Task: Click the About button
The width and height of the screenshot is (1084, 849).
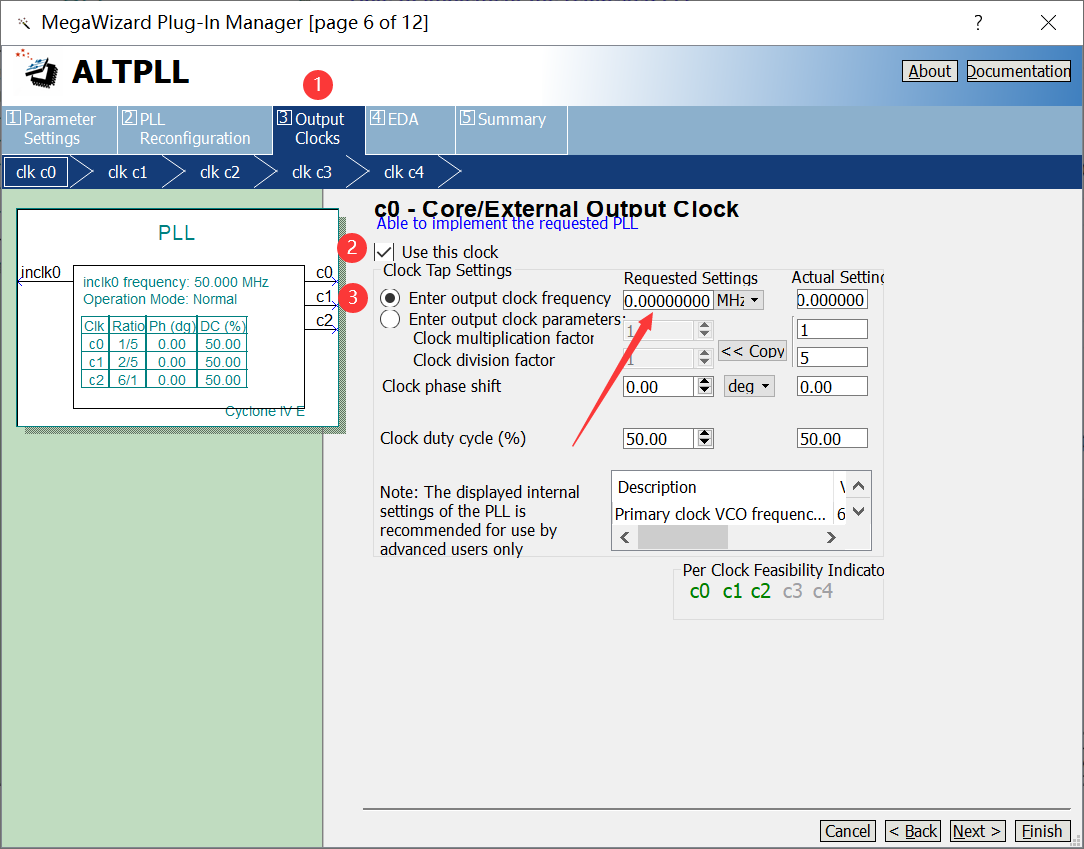Action: click(x=930, y=71)
